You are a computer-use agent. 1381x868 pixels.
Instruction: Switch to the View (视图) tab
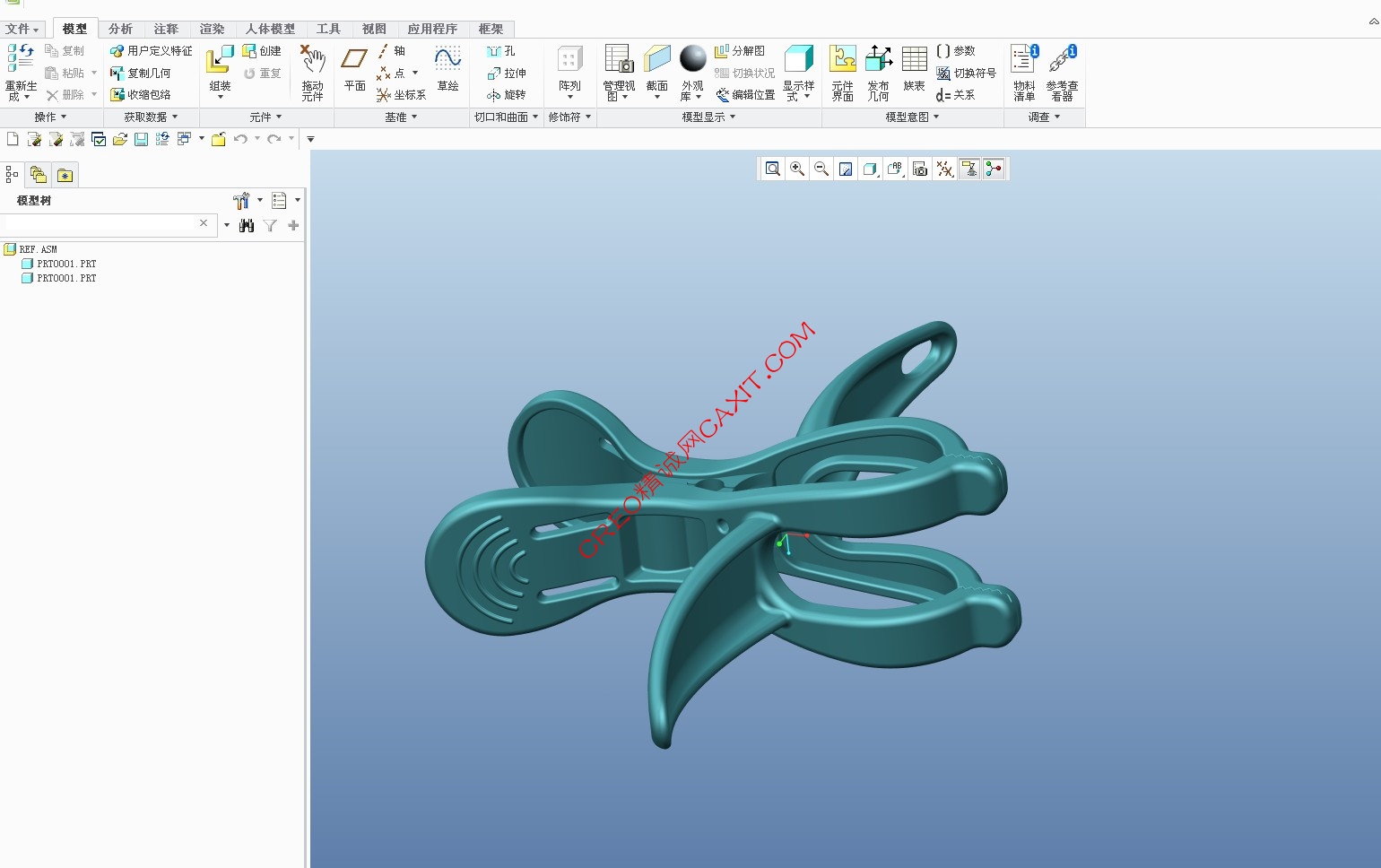374,29
